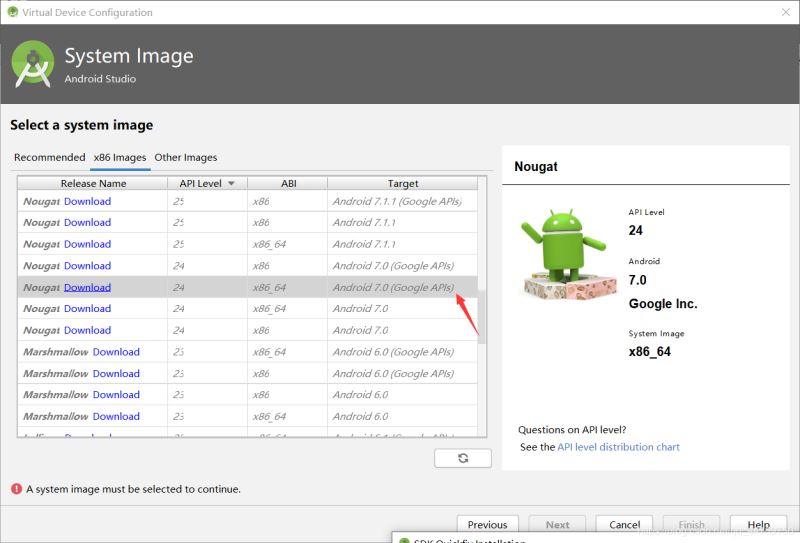The image size is (800, 543).
Task: Click the API Level value 24 in details panel
Action: [635, 230]
